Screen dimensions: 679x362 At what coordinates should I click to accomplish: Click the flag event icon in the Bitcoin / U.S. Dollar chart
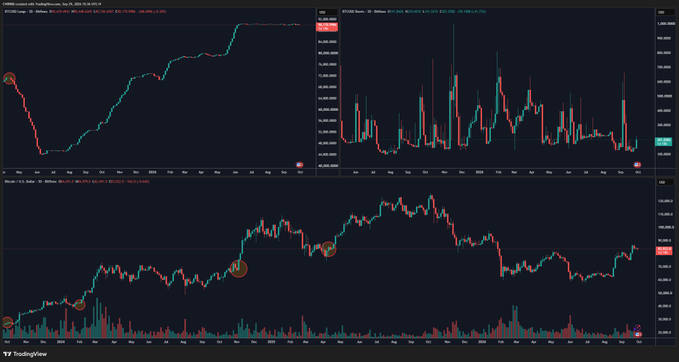(x=637, y=334)
